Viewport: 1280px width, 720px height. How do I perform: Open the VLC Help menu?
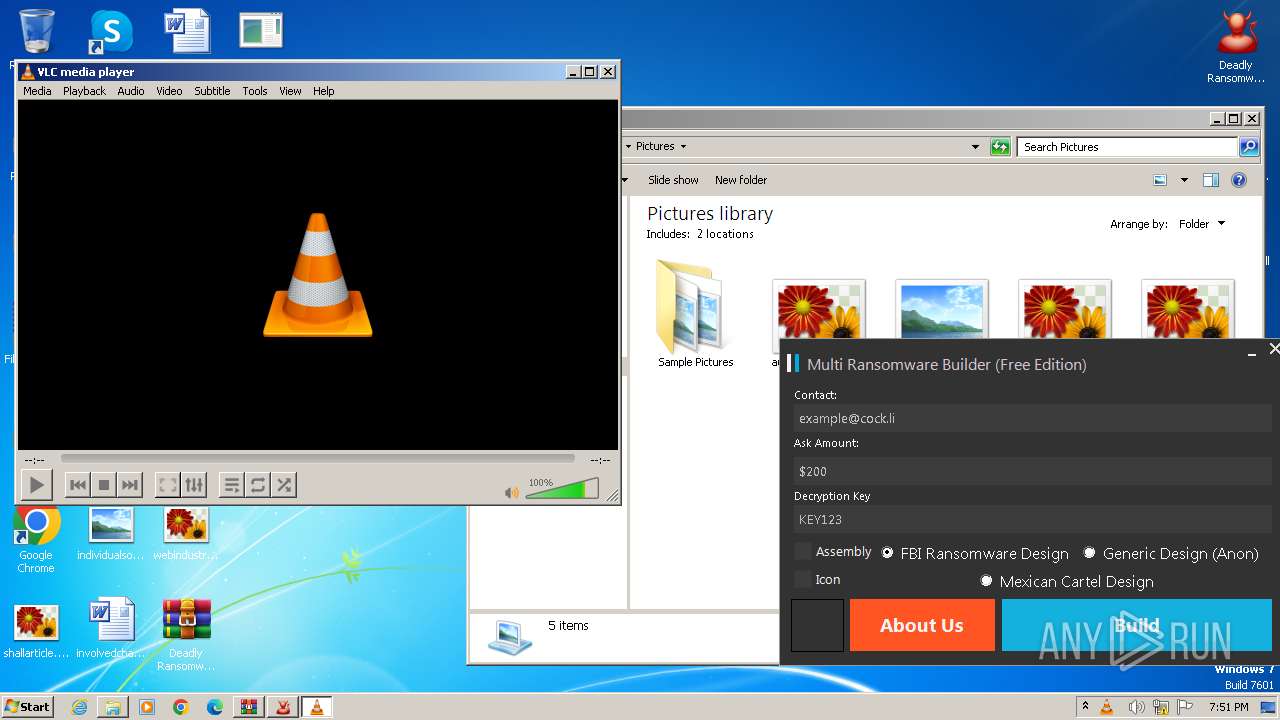point(323,91)
